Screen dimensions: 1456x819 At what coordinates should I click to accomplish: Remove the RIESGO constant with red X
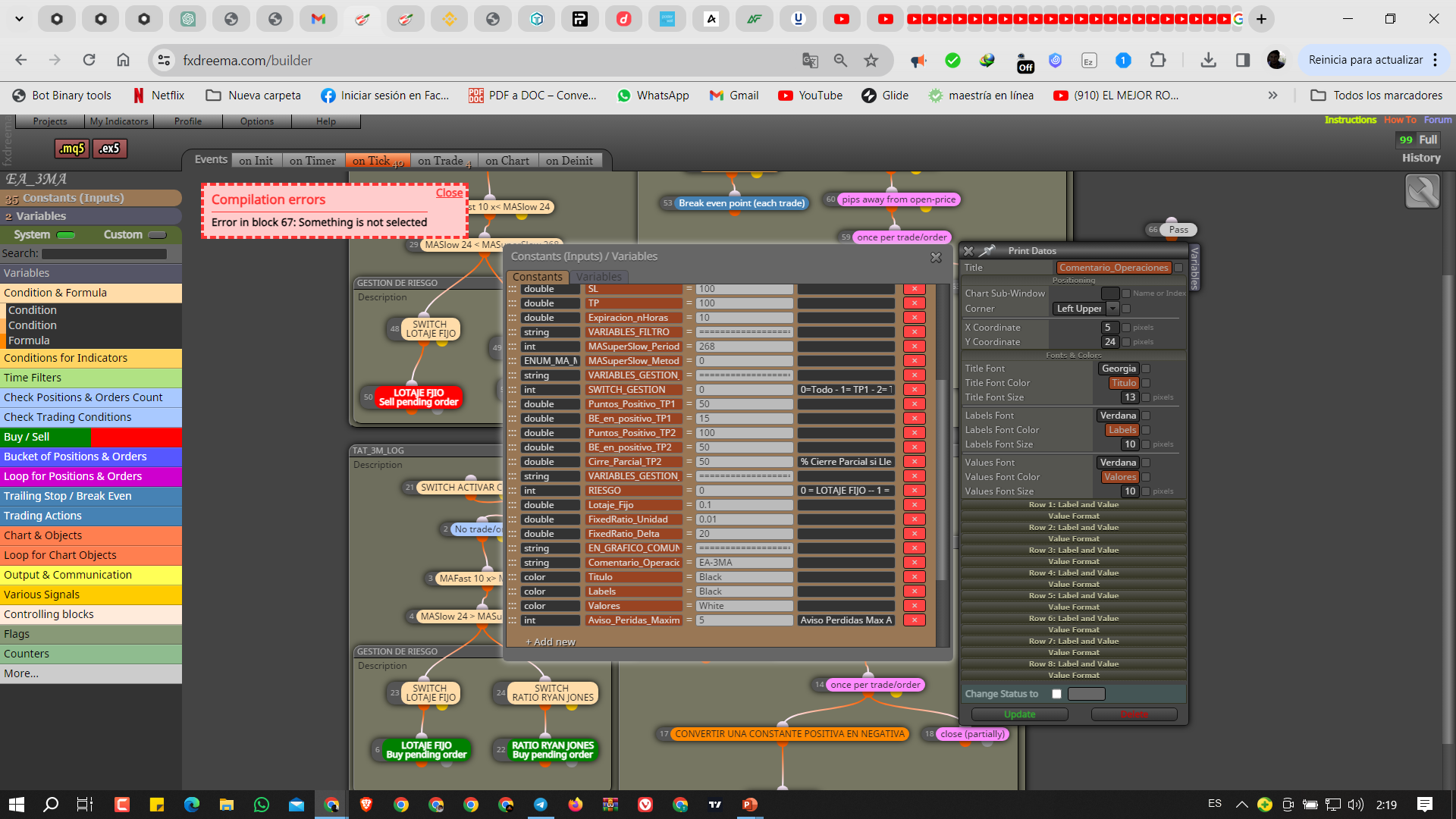[x=915, y=491]
